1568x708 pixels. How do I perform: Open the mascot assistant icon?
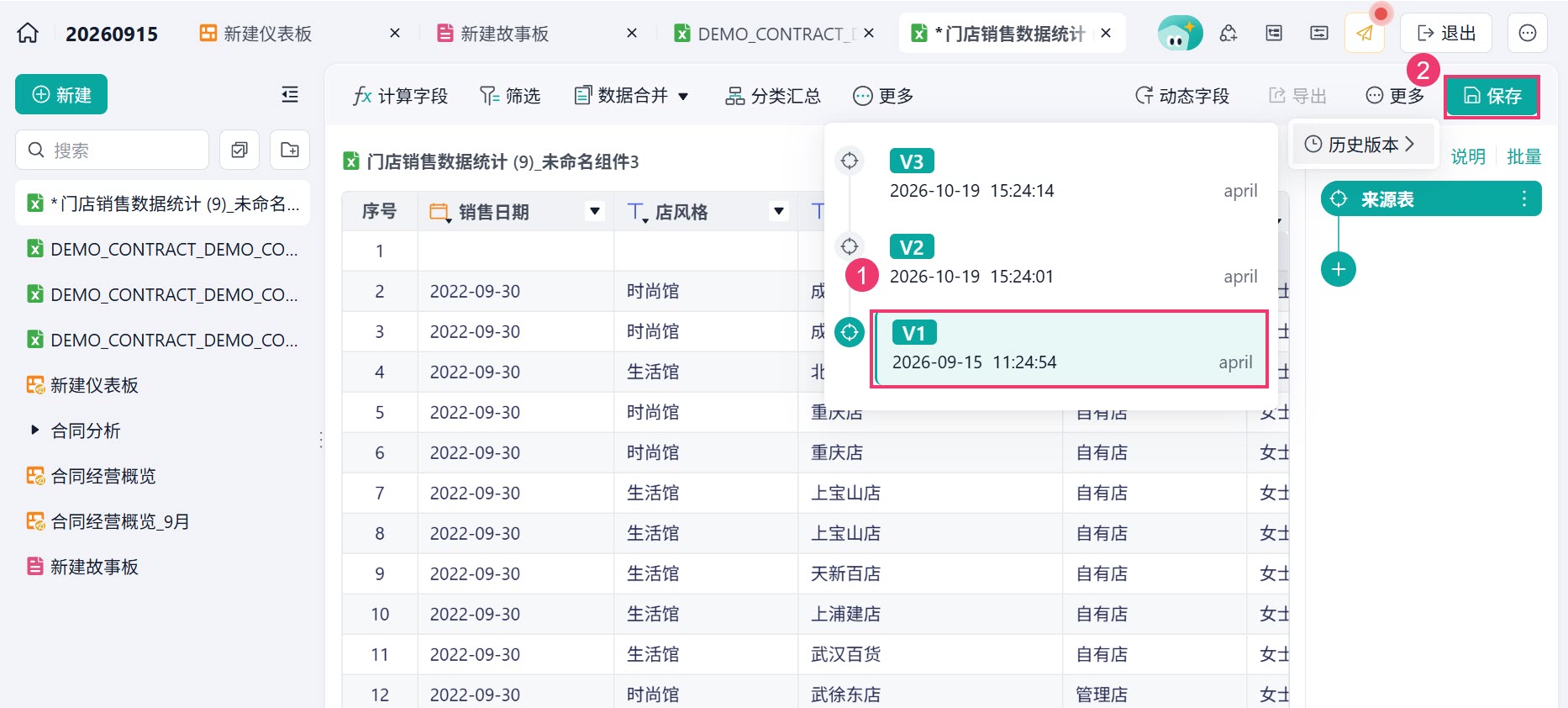click(x=1179, y=34)
